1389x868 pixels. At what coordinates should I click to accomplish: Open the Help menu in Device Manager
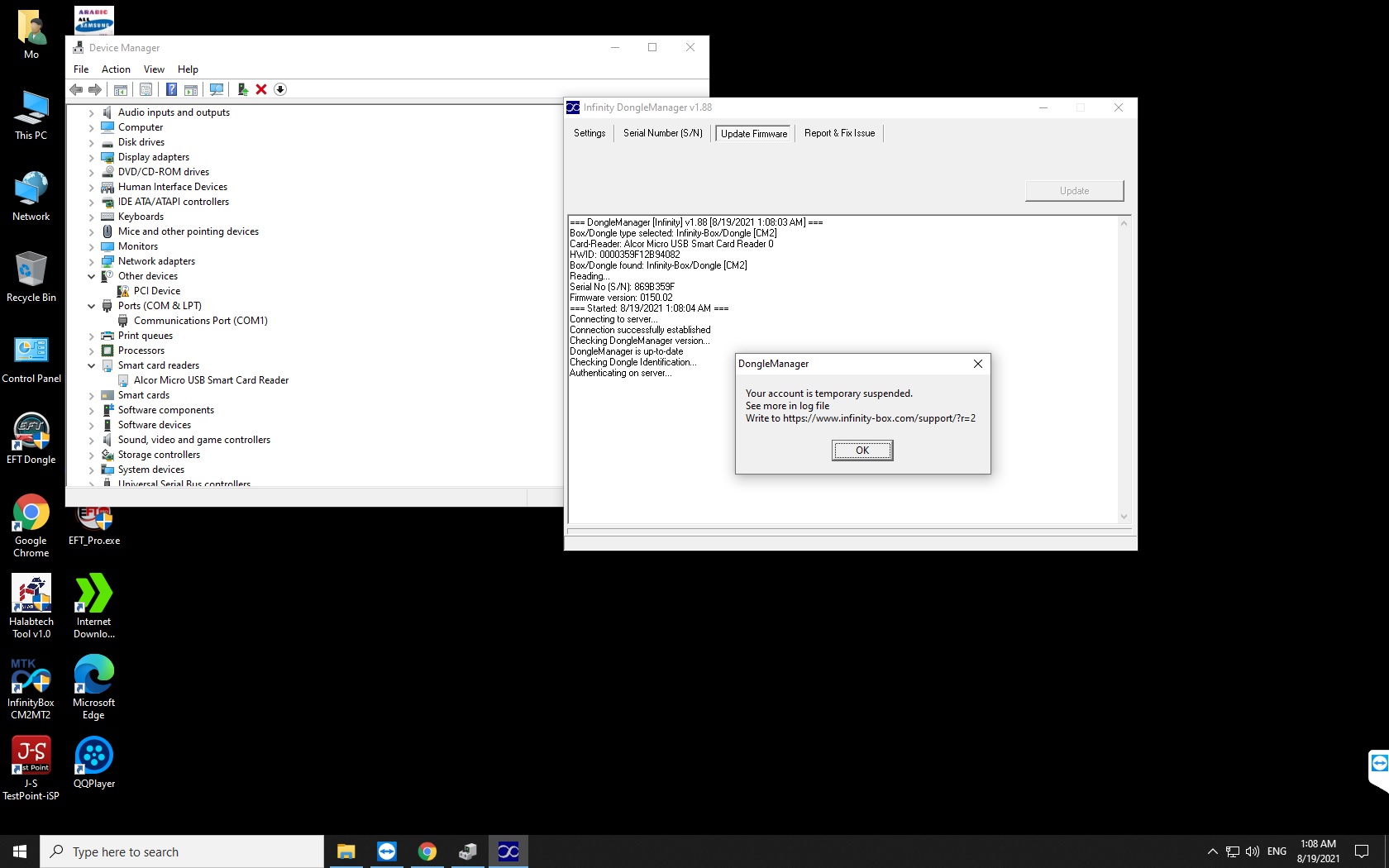point(188,69)
